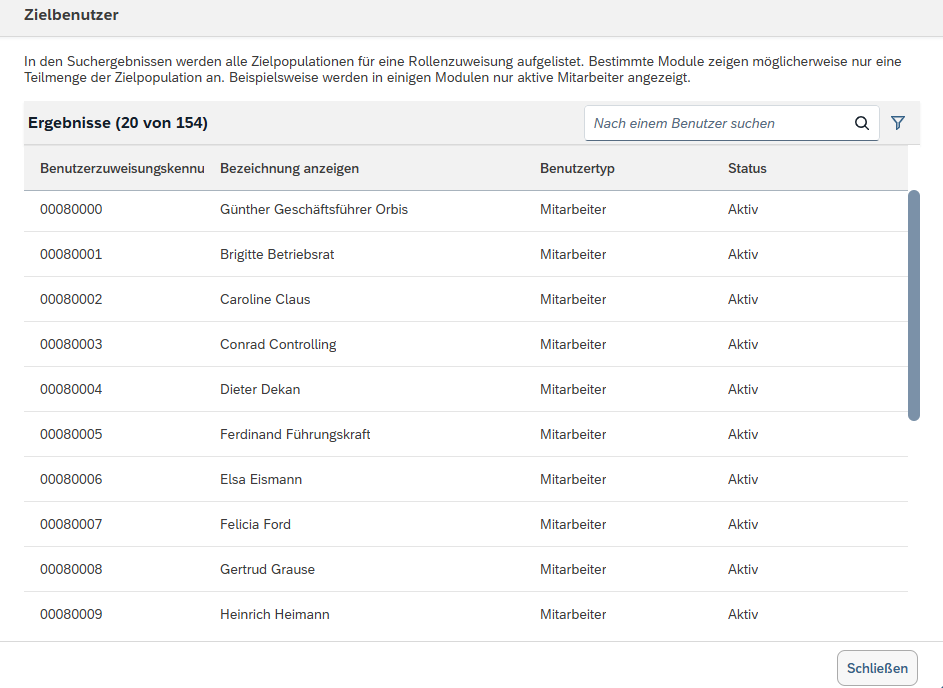This screenshot has width=943, height=688.
Task: Click the vertical scrollbar of results table
Action: pos(913,305)
